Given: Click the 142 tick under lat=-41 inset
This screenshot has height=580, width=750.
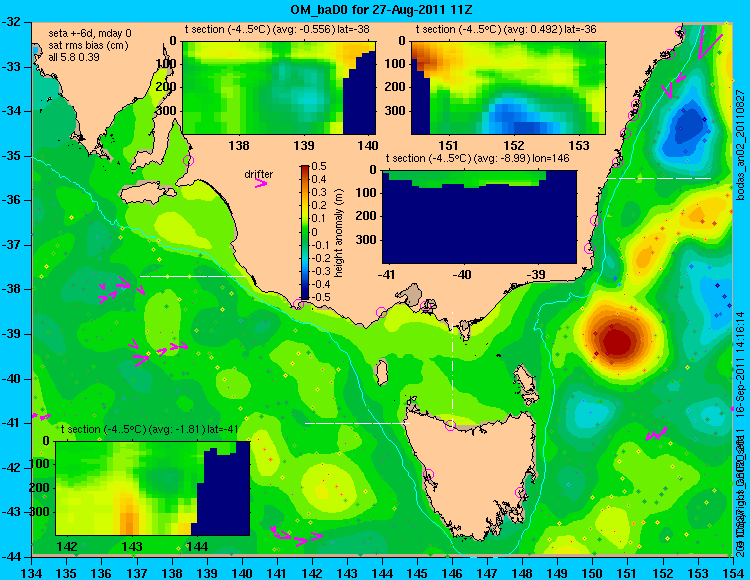Looking at the screenshot, I should [67, 546].
